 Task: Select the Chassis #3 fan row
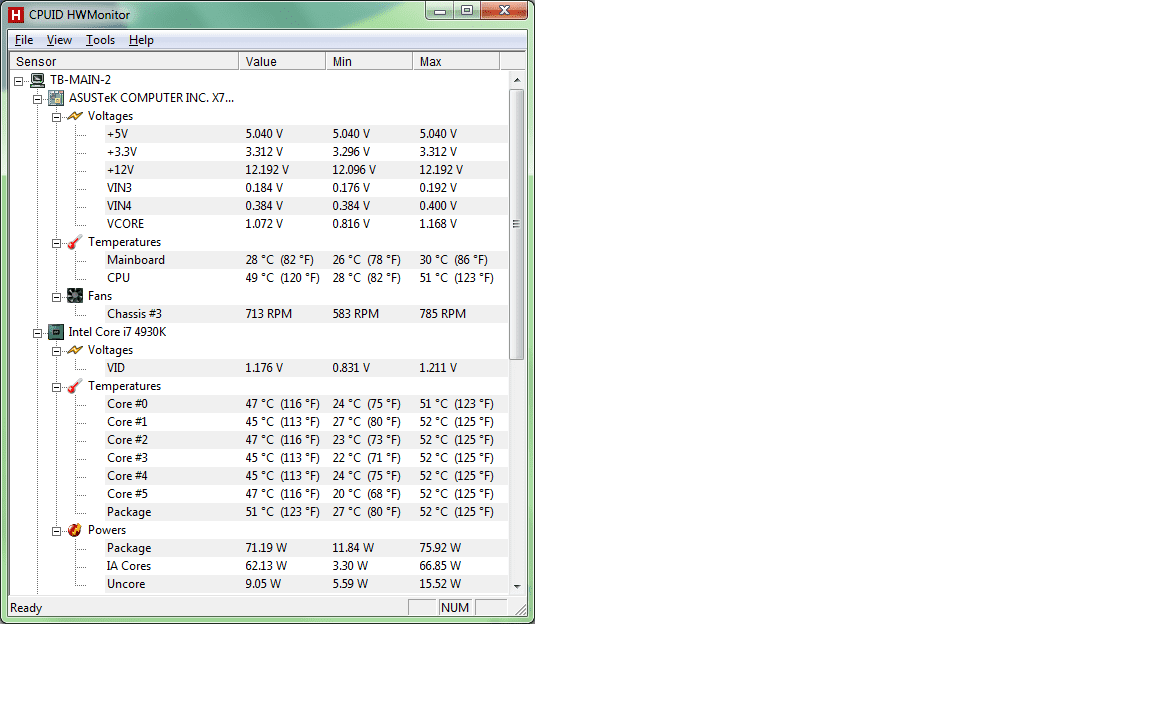[x=306, y=314]
